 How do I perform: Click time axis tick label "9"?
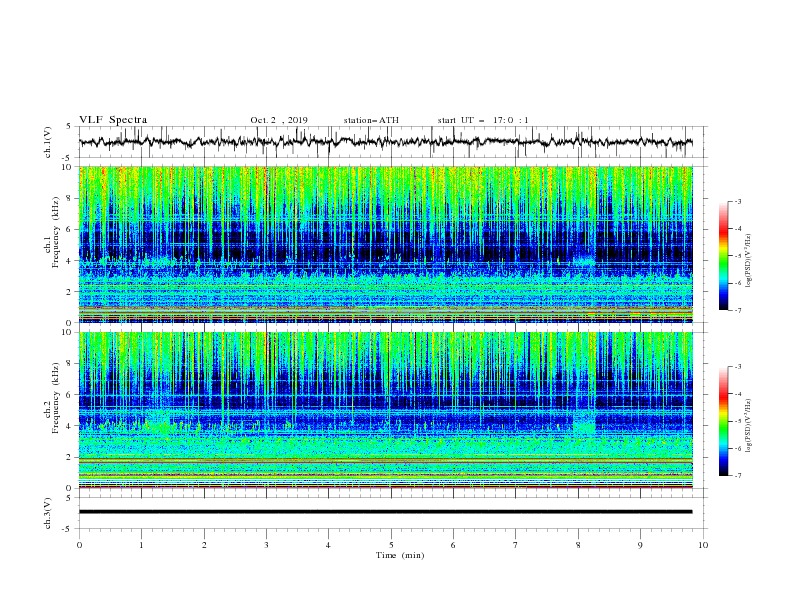click(x=640, y=545)
